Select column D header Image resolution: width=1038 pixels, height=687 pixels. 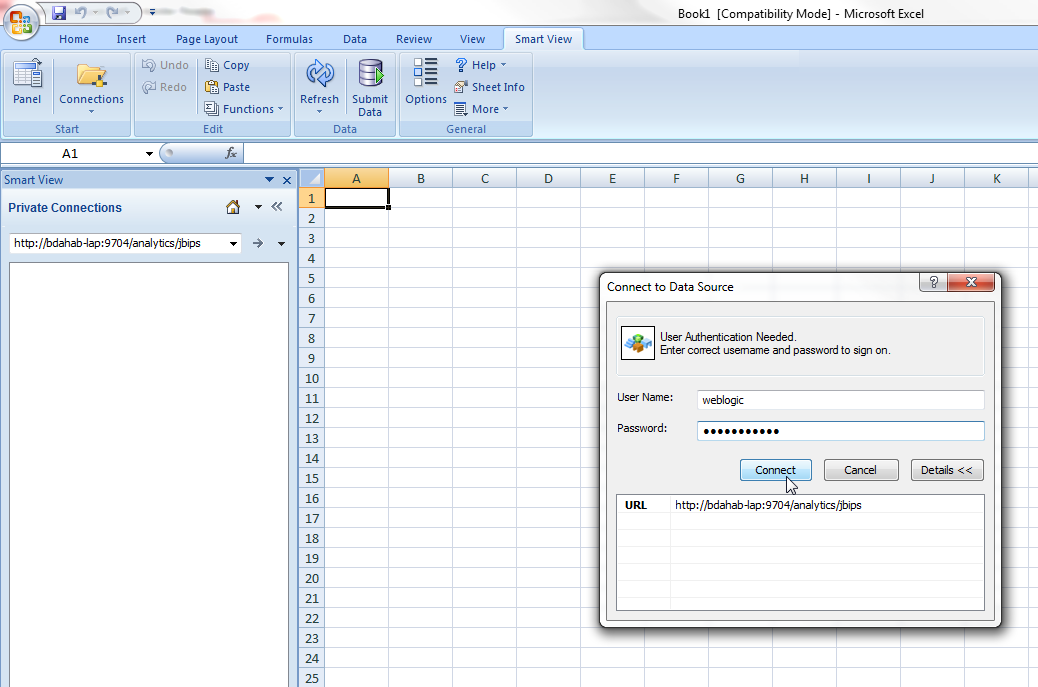click(x=548, y=179)
